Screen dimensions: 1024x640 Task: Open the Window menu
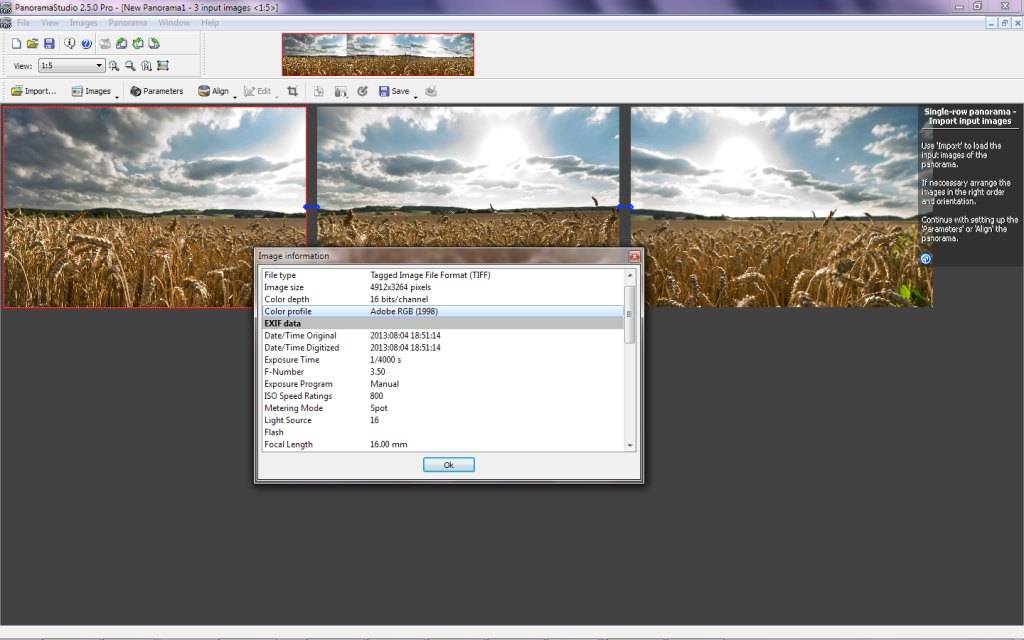[x=174, y=22]
